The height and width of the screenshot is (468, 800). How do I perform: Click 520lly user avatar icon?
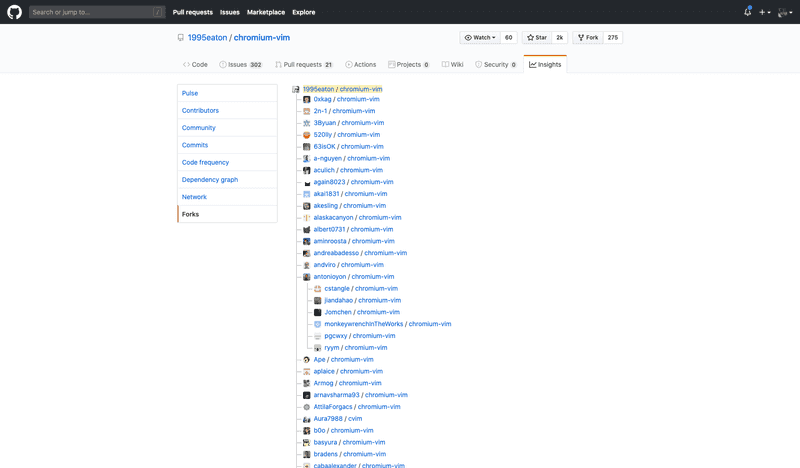pos(307,135)
